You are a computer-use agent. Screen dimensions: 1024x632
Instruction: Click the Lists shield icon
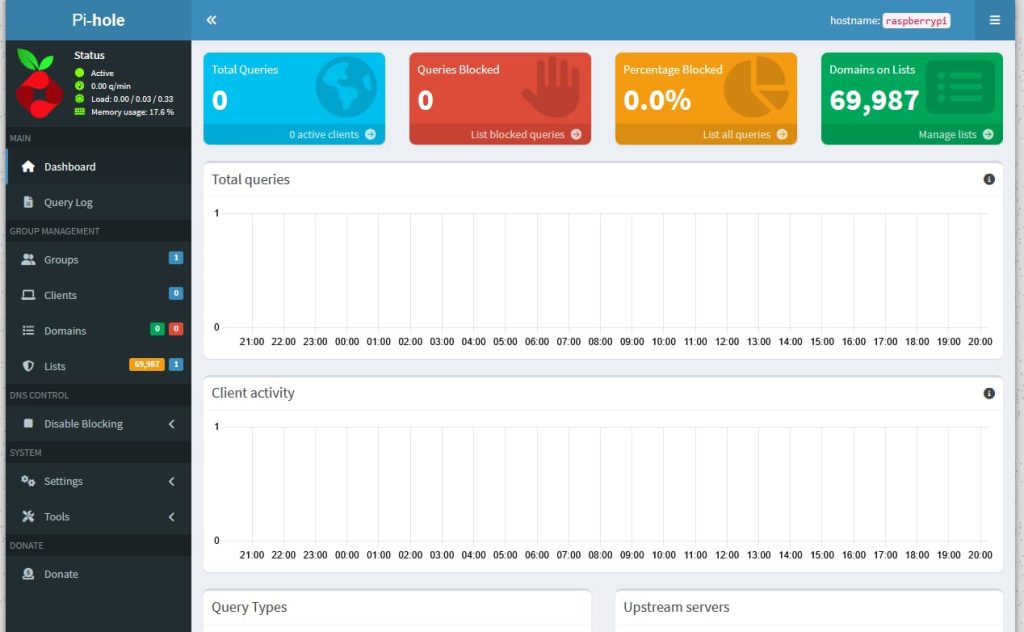[28, 367]
